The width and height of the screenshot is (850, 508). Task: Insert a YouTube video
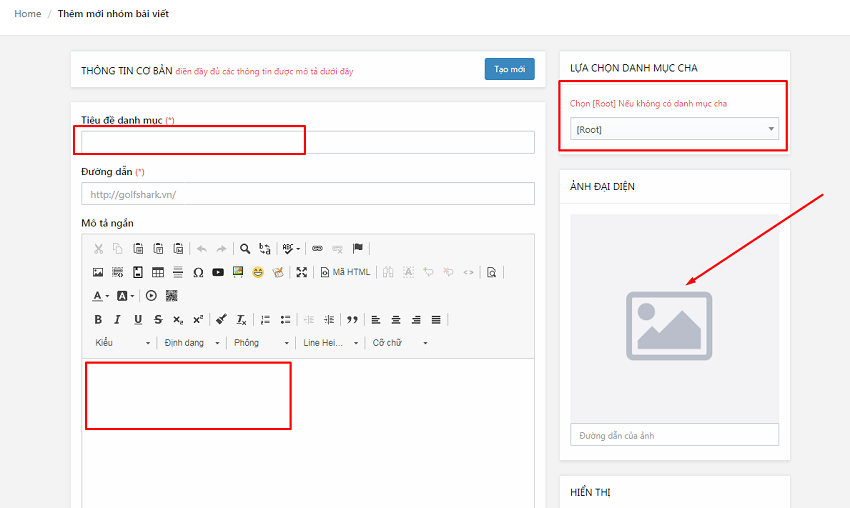(x=218, y=272)
